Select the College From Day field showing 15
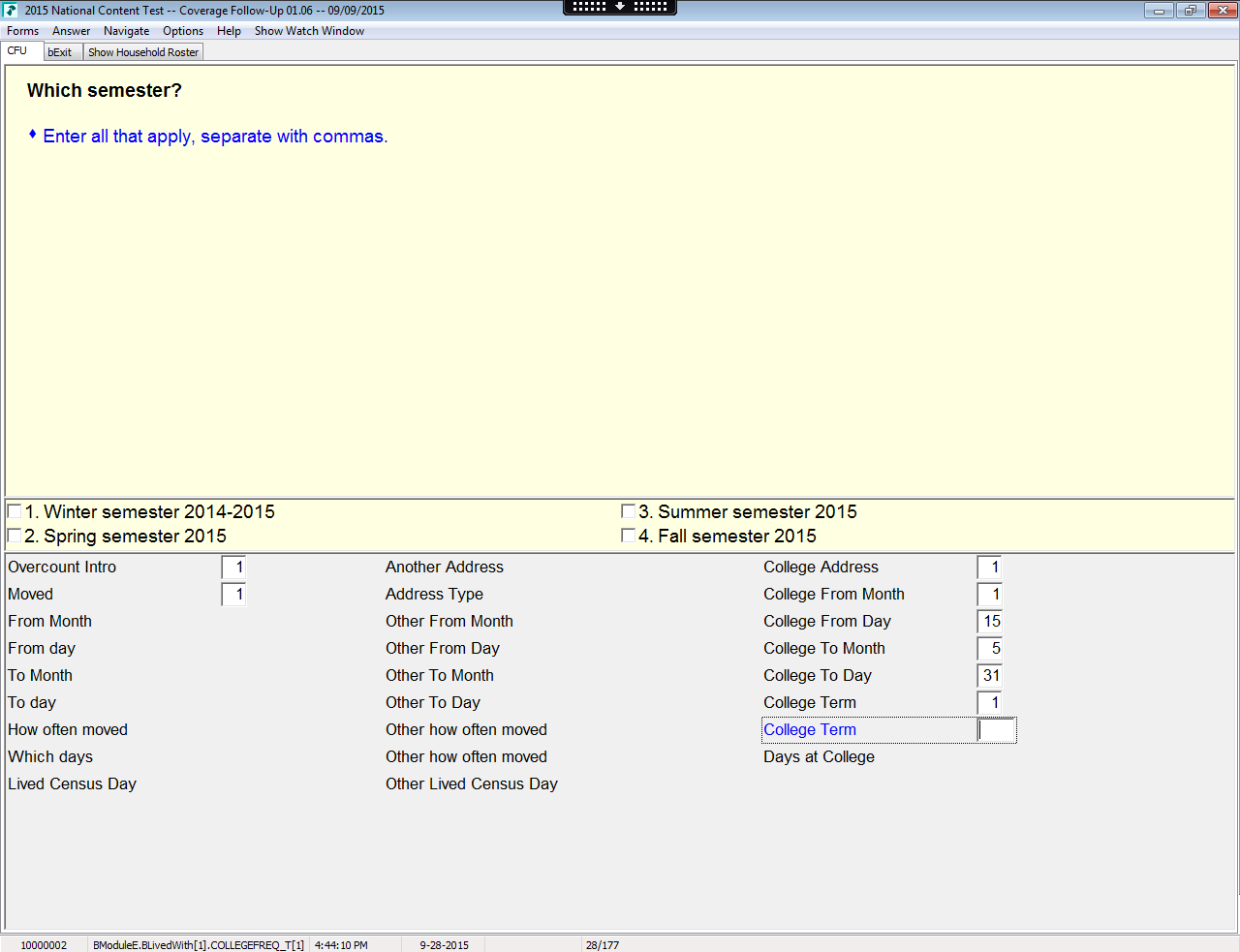 (989, 622)
